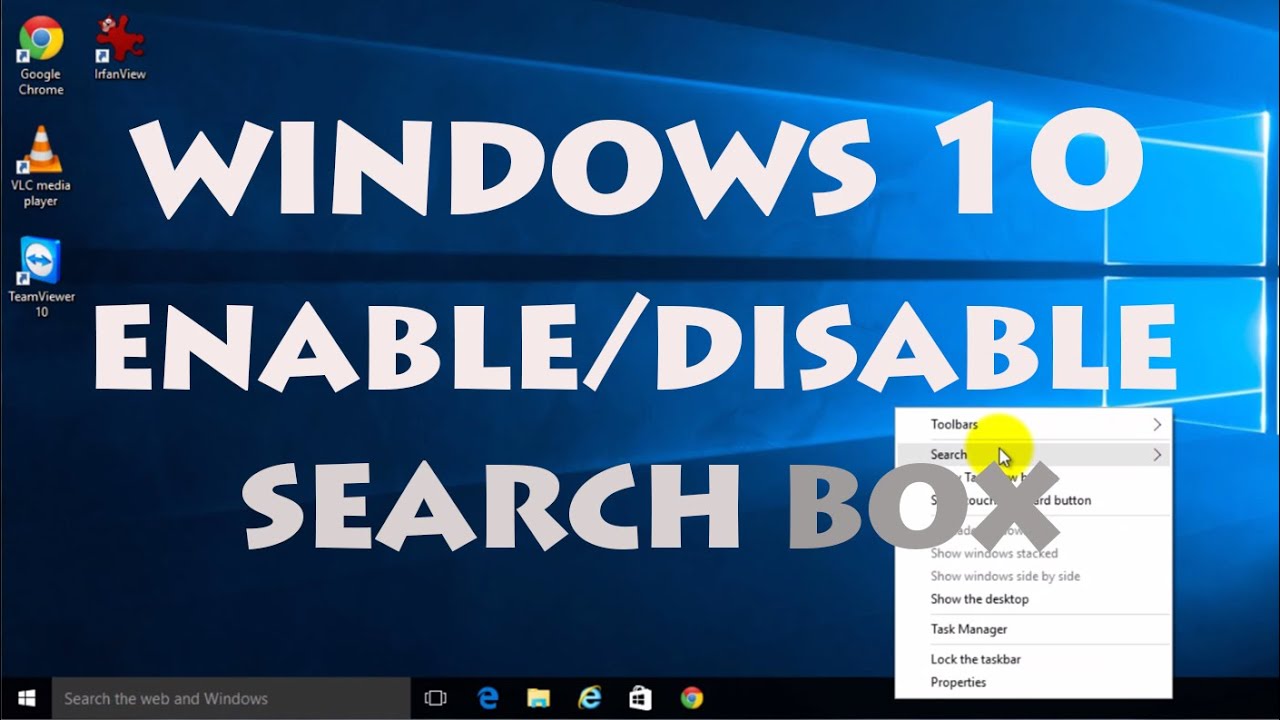The width and height of the screenshot is (1280, 720).
Task: Open the Google Chrome desktop shortcut
Action: click(x=40, y=57)
